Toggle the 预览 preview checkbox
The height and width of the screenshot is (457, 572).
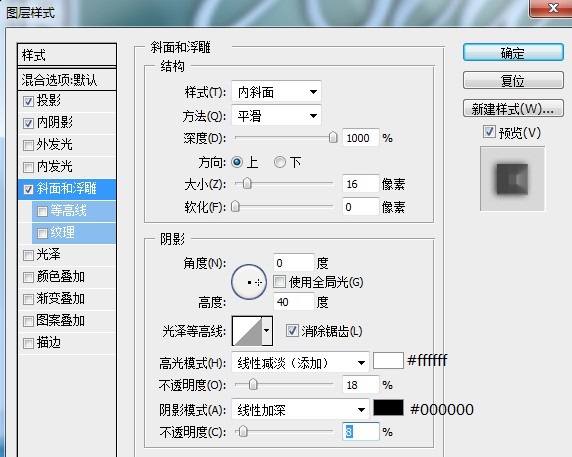tap(489, 132)
